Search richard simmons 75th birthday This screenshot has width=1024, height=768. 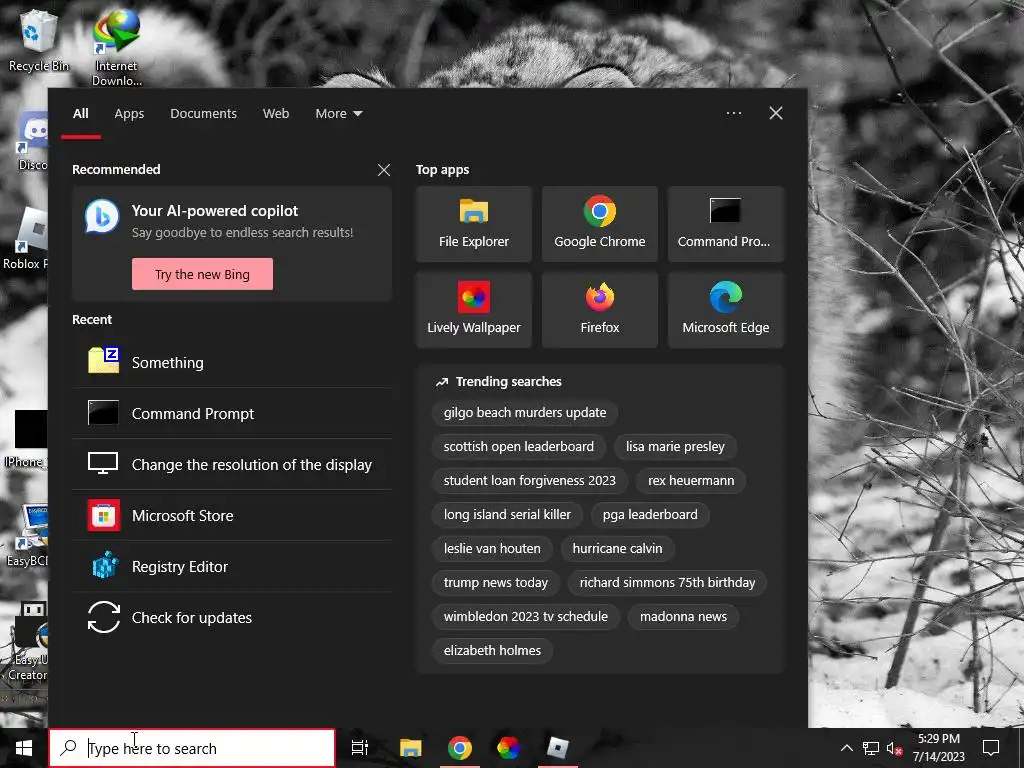tap(667, 583)
